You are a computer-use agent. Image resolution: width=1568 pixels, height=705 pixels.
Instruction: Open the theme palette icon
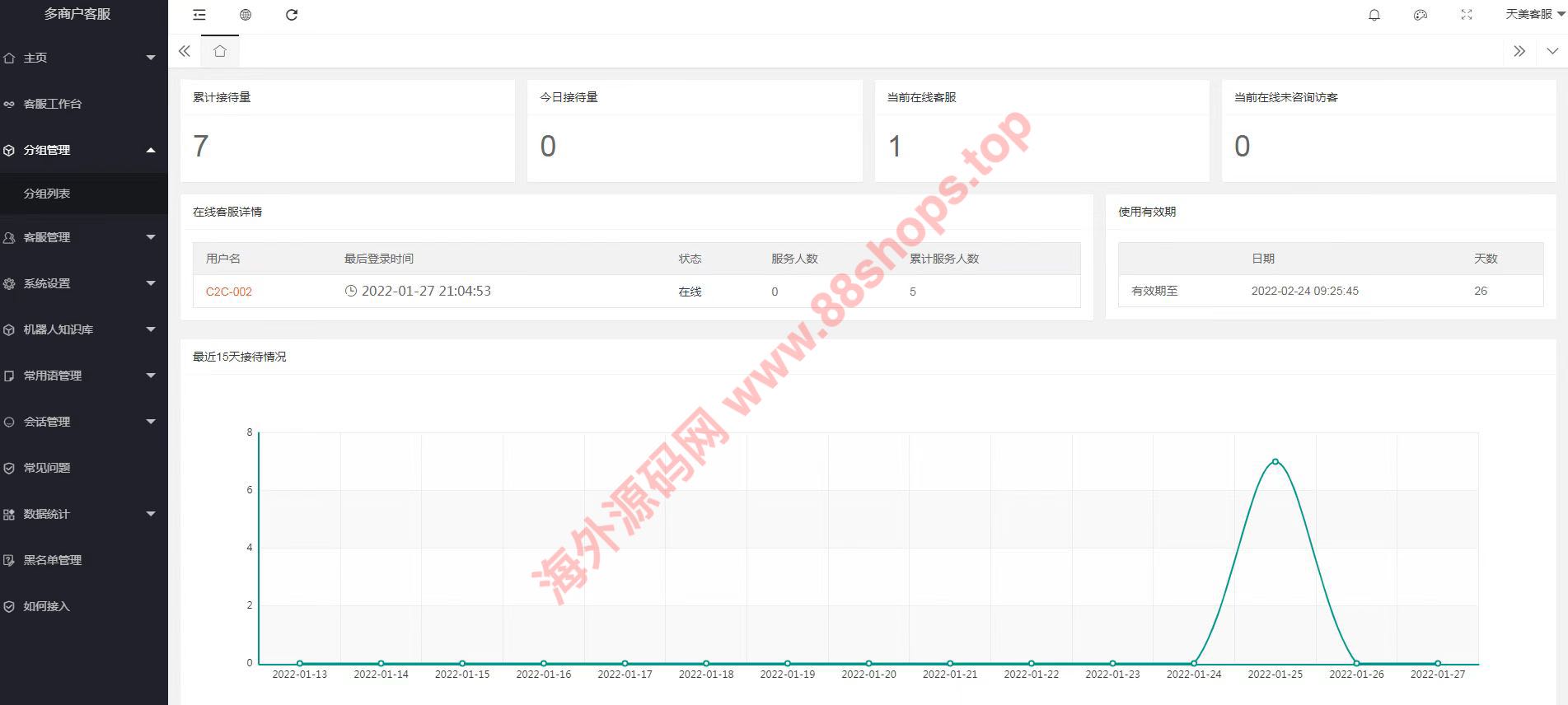1420,15
